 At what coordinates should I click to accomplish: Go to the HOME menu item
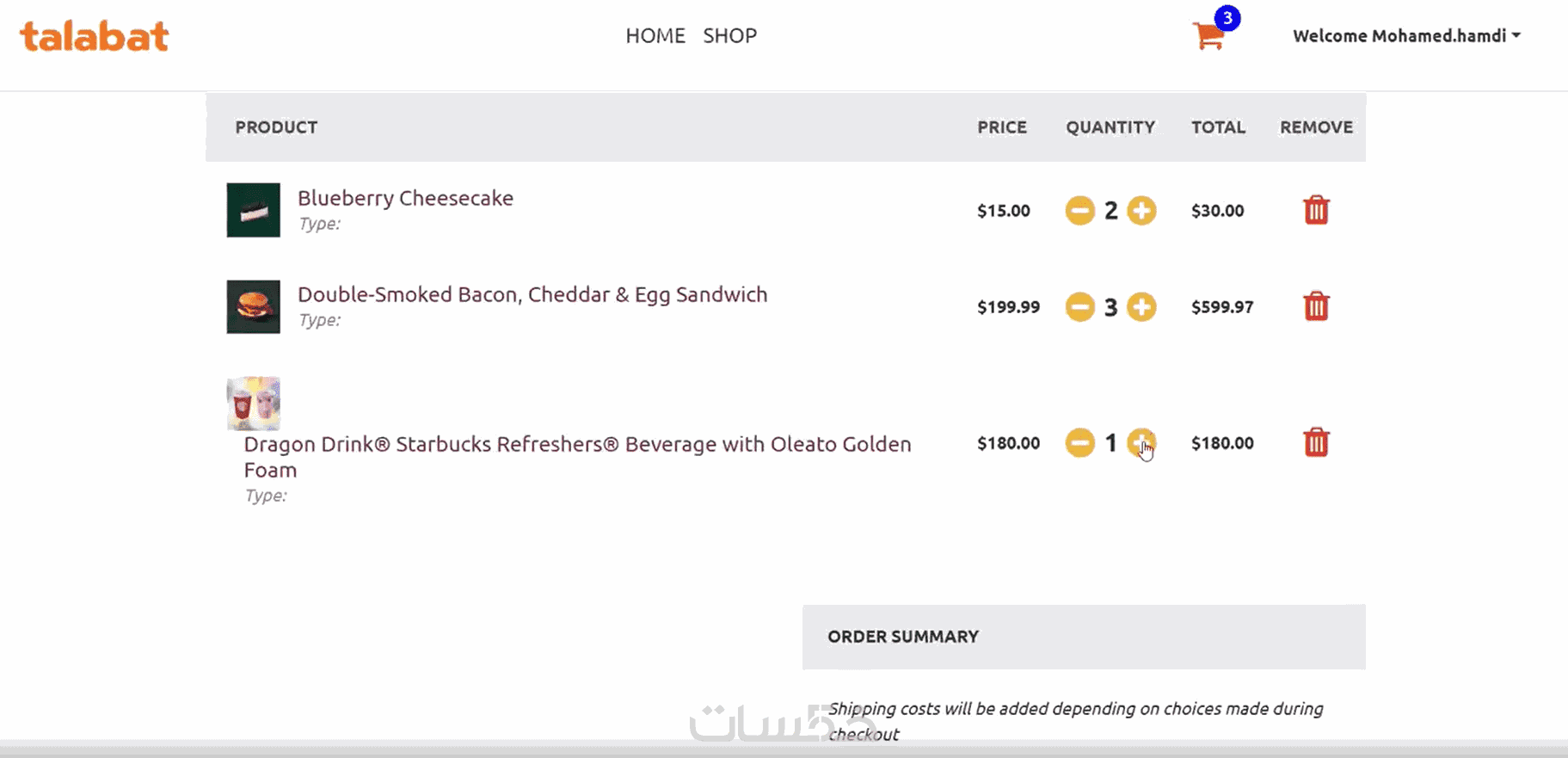pyautogui.click(x=655, y=36)
